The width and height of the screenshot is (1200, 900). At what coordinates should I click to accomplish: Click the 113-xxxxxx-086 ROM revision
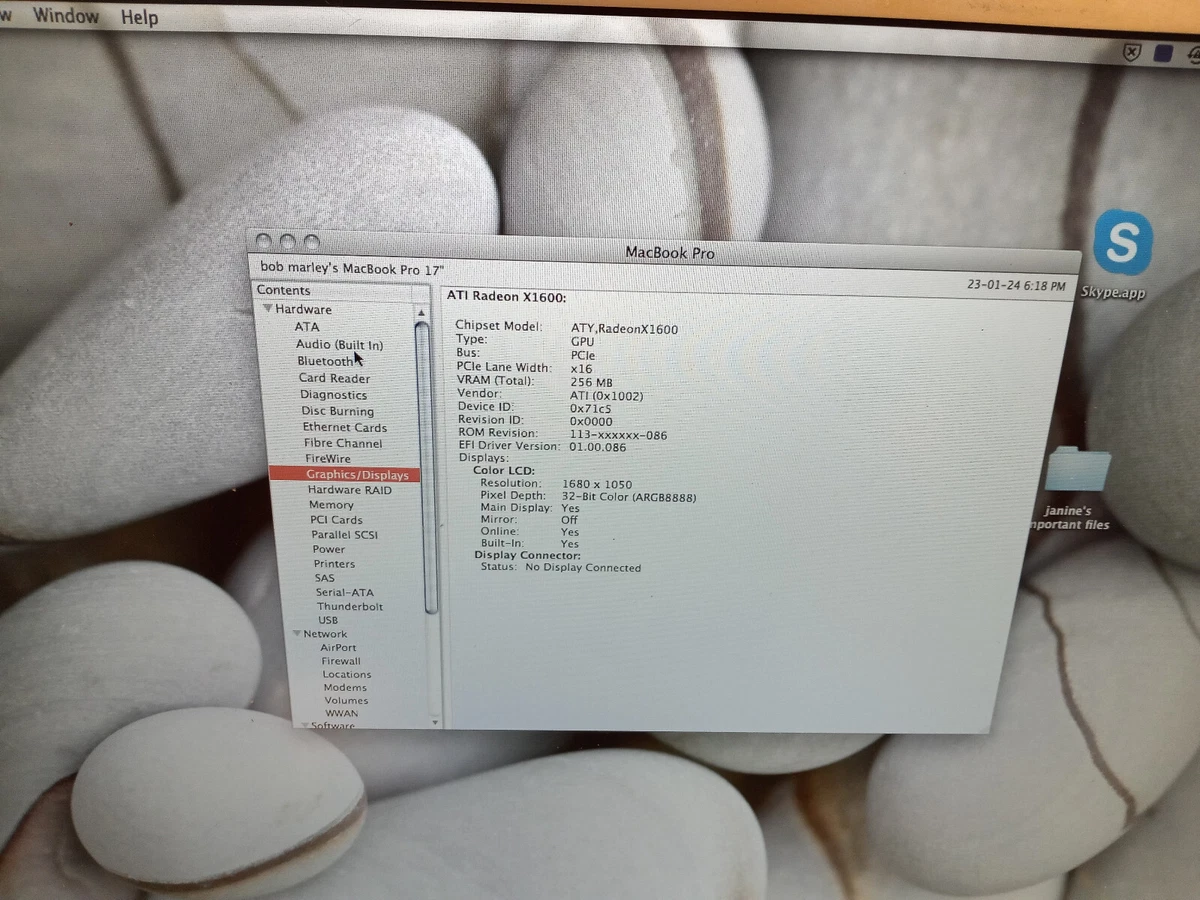tap(618, 435)
